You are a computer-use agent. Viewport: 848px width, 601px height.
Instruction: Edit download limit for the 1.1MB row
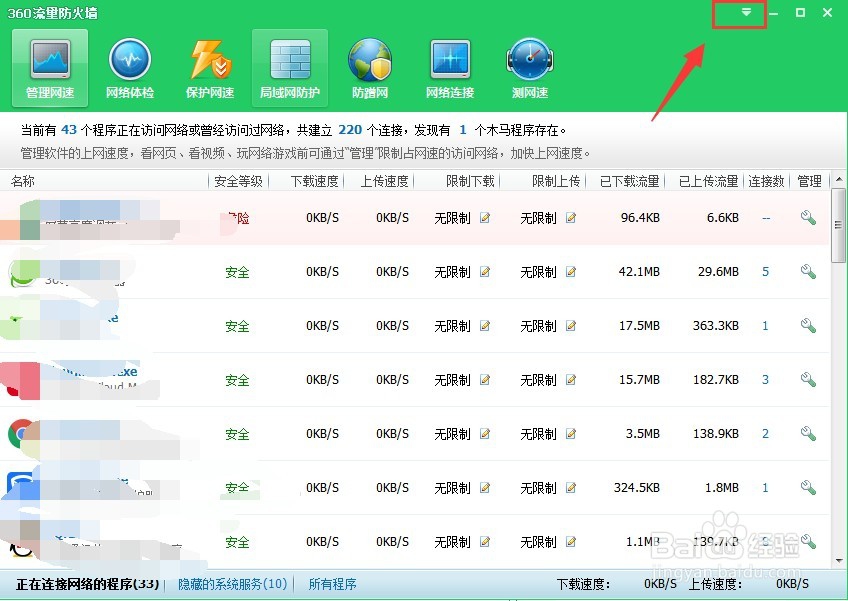coord(485,542)
